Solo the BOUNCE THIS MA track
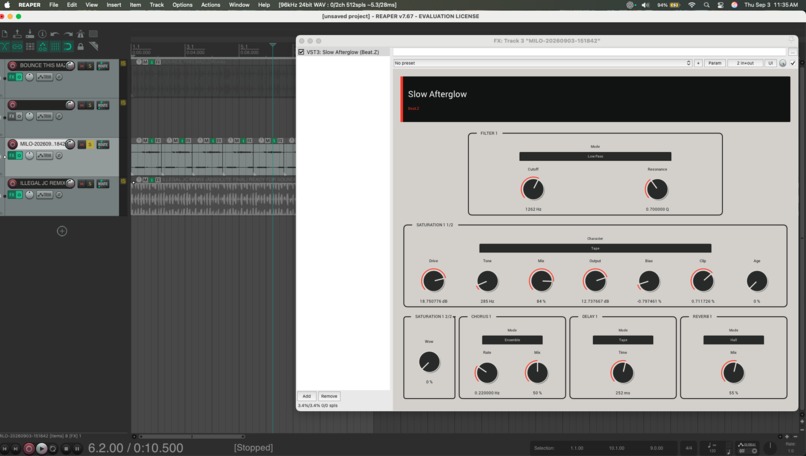This screenshot has width=806, height=456. (x=89, y=66)
